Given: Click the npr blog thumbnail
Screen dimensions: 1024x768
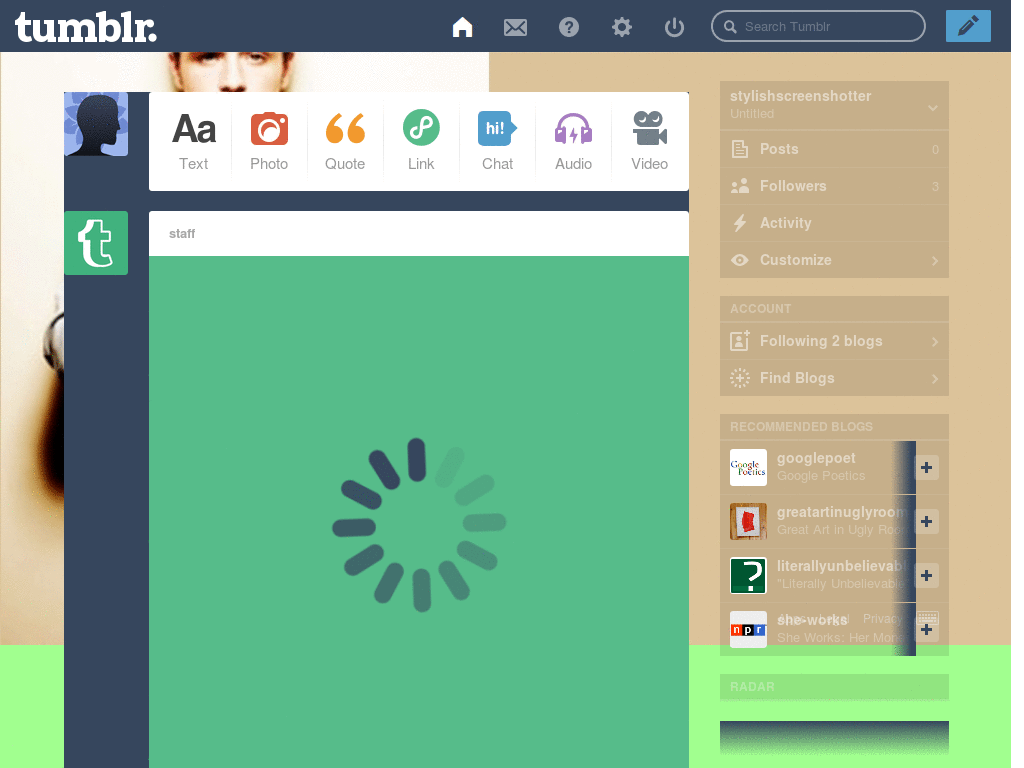Looking at the screenshot, I should [748, 630].
